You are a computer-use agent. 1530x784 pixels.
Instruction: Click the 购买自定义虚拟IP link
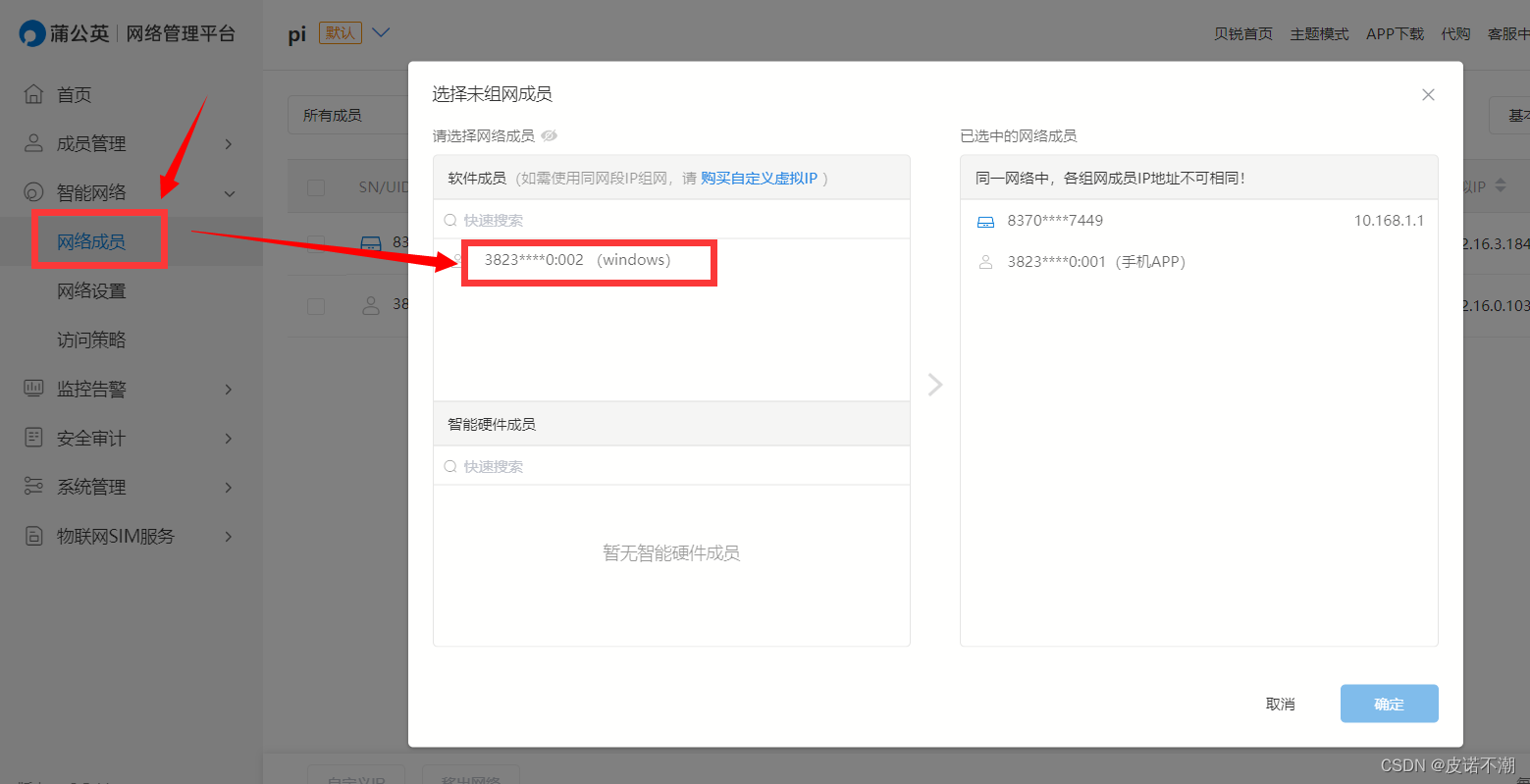click(759, 178)
